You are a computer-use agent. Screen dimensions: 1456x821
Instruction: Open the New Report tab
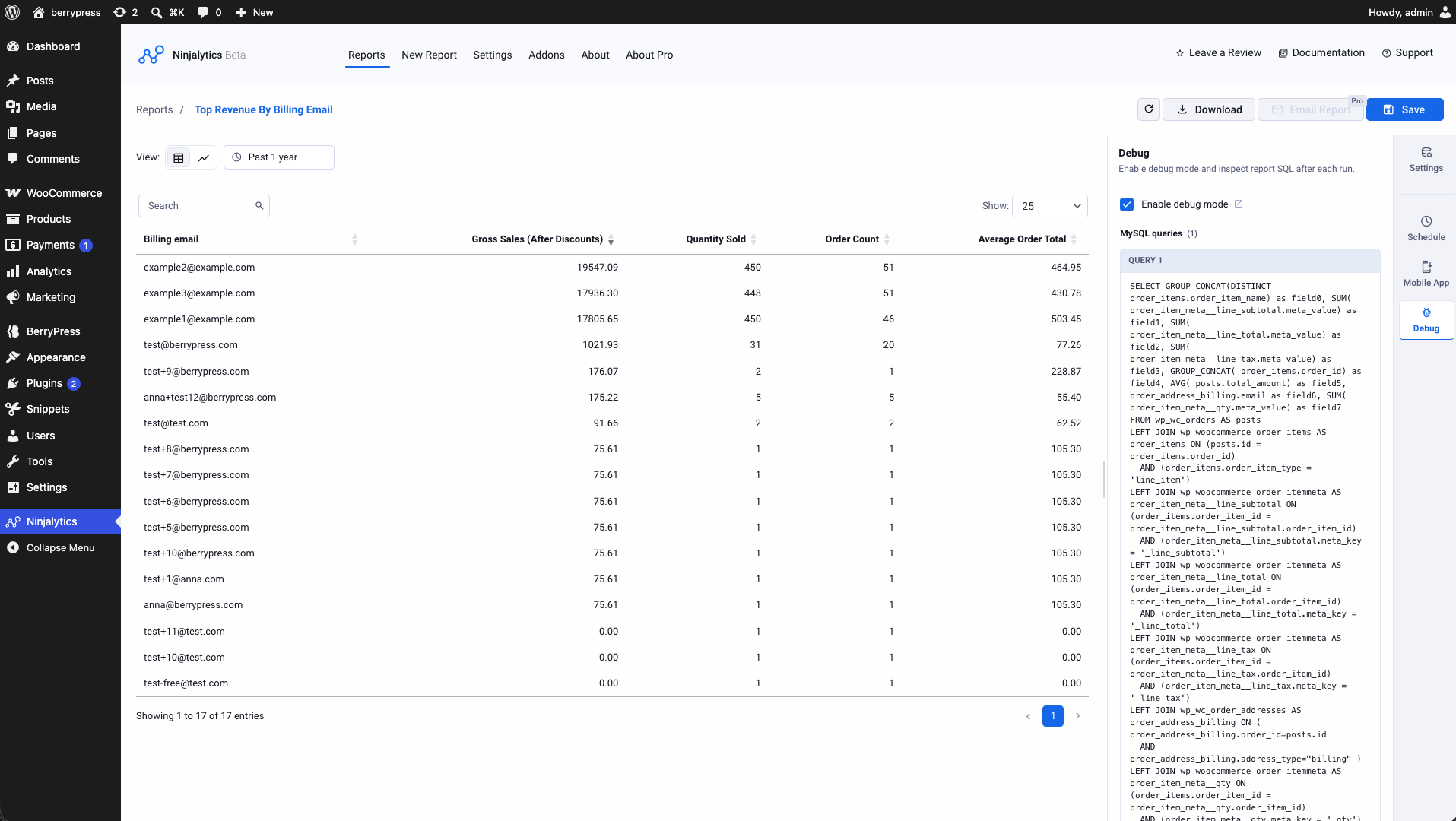click(429, 55)
